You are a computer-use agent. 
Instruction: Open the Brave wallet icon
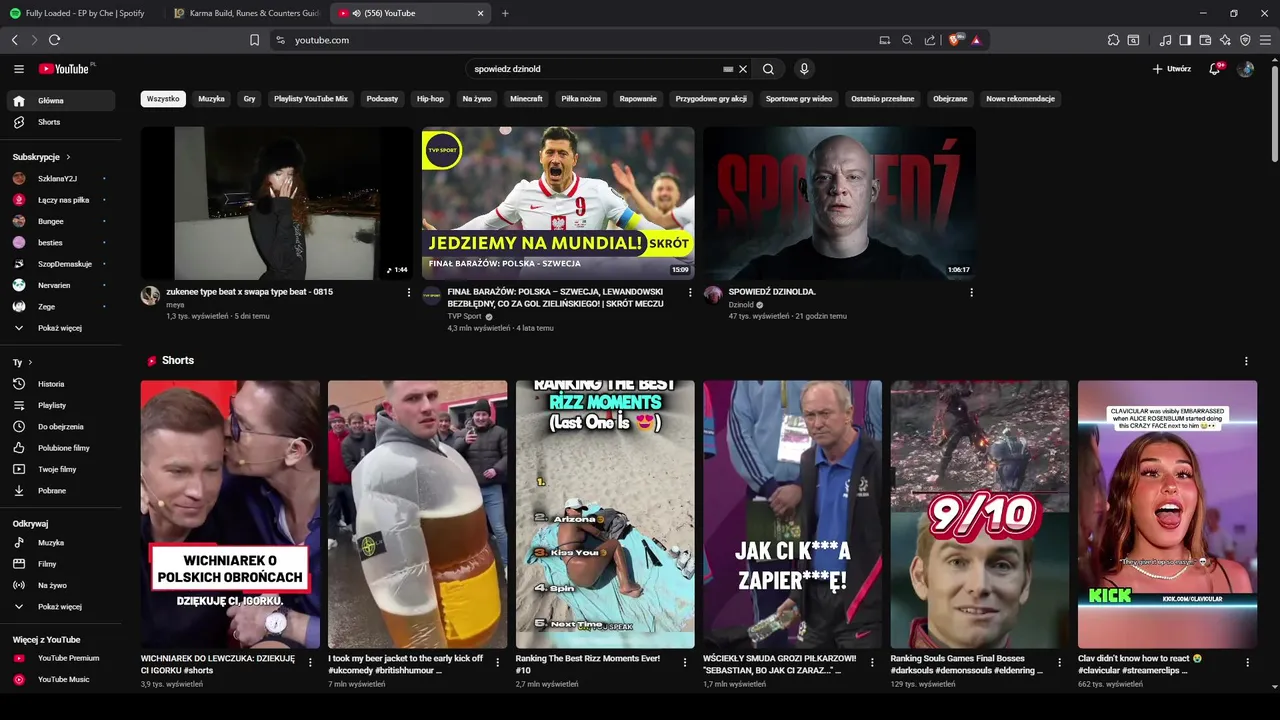tap(1205, 40)
